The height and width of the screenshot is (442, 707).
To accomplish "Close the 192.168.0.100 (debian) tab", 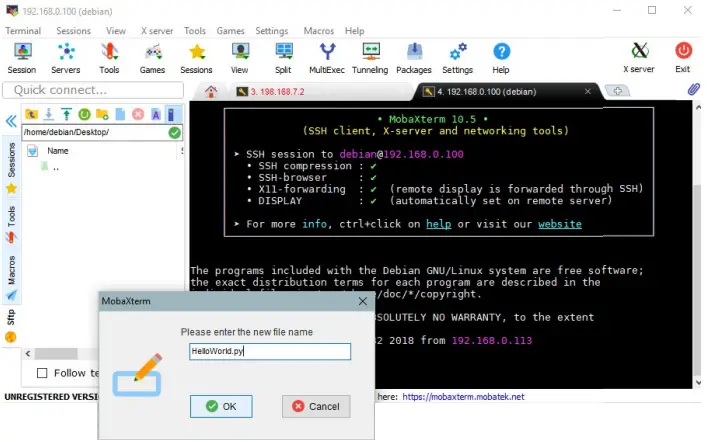I will [588, 91].
